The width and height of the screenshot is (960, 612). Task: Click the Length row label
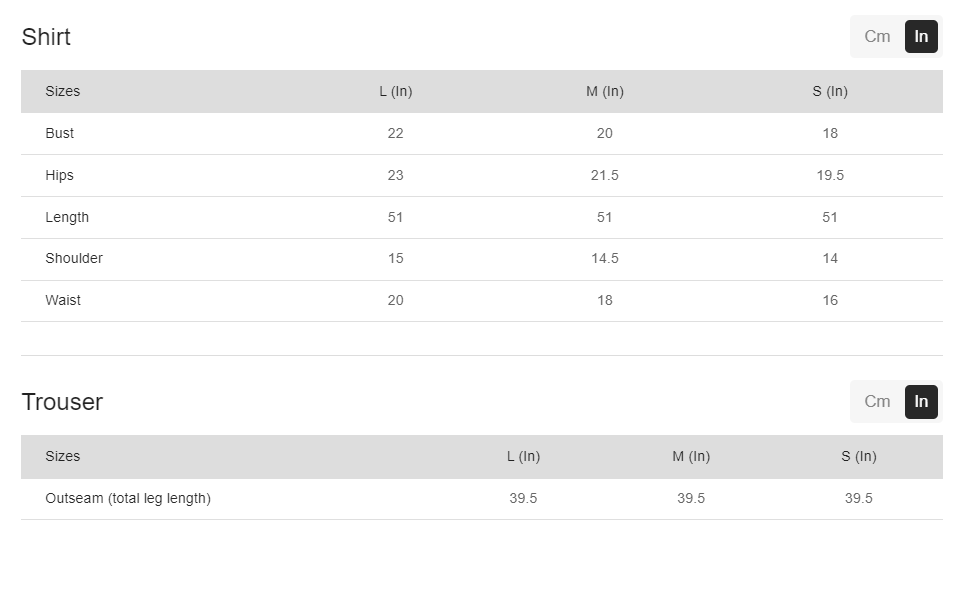(67, 217)
